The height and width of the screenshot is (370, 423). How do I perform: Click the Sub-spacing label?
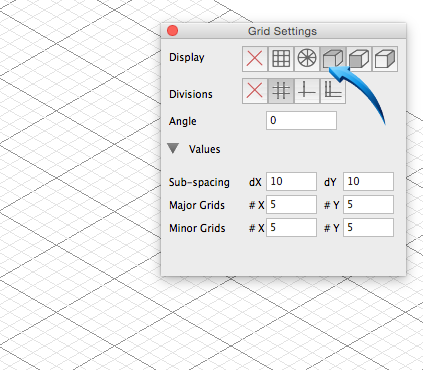[199, 182]
